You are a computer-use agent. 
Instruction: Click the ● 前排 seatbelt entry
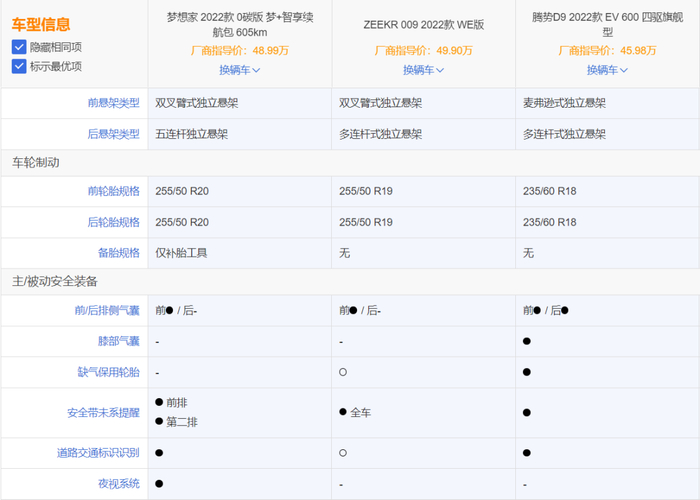tap(171, 403)
